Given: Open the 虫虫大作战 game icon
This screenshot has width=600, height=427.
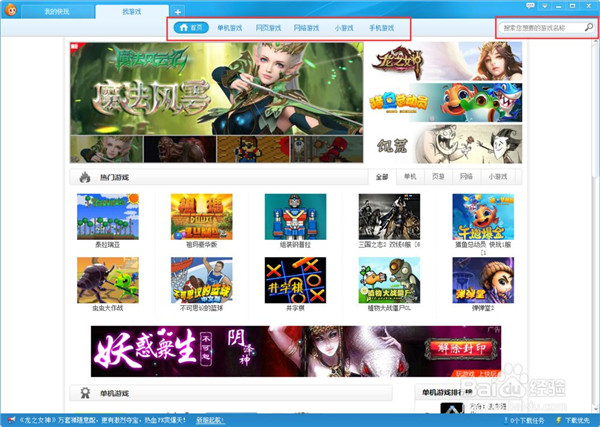Looking at the screenshot, I should click(x=108, y=280).
